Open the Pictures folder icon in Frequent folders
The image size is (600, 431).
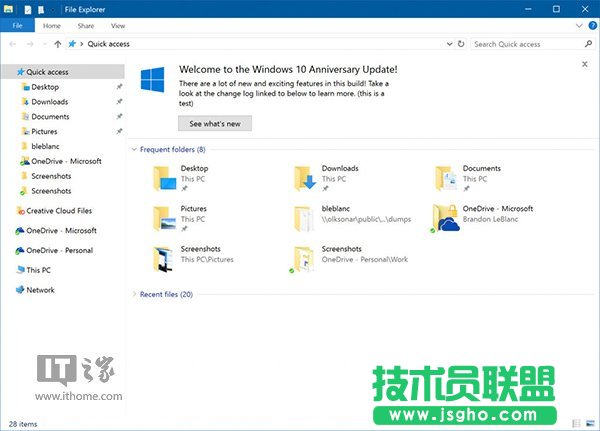pyautogui.click(x=165, y=218)
